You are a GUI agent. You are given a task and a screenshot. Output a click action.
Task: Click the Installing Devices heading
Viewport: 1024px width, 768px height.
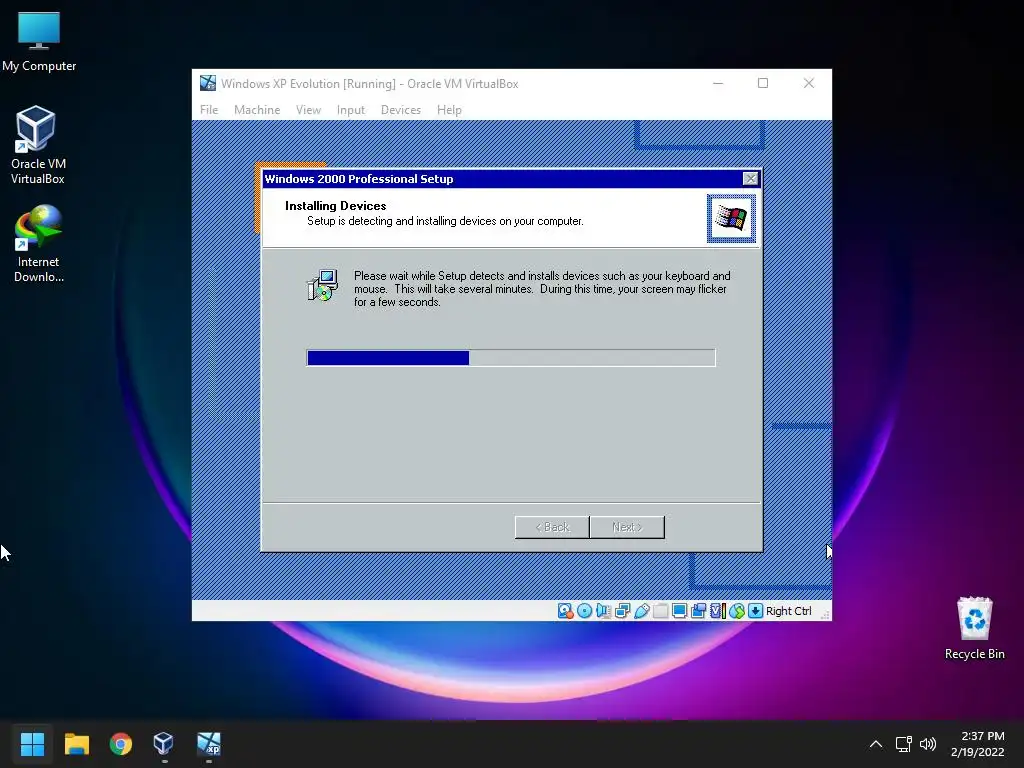click(336, 206)
